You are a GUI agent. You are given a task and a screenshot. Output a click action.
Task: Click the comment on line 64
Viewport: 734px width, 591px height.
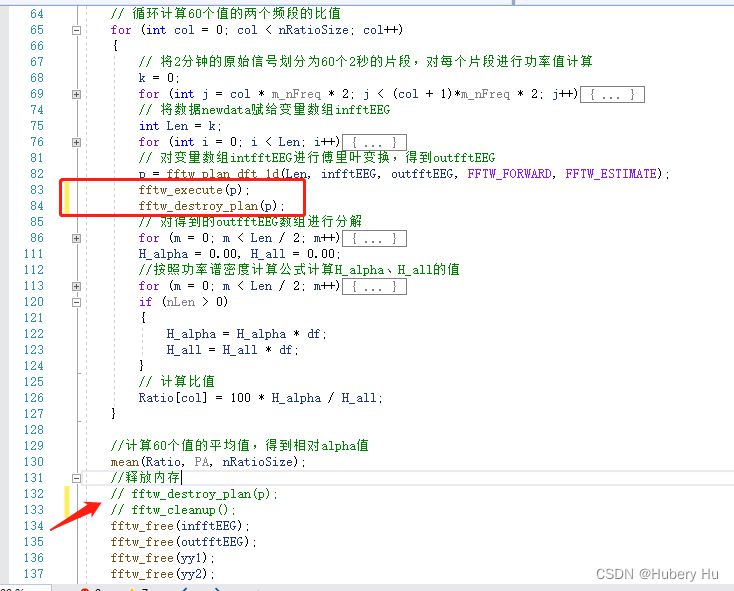pyautogui.click(x=226, y=14)
